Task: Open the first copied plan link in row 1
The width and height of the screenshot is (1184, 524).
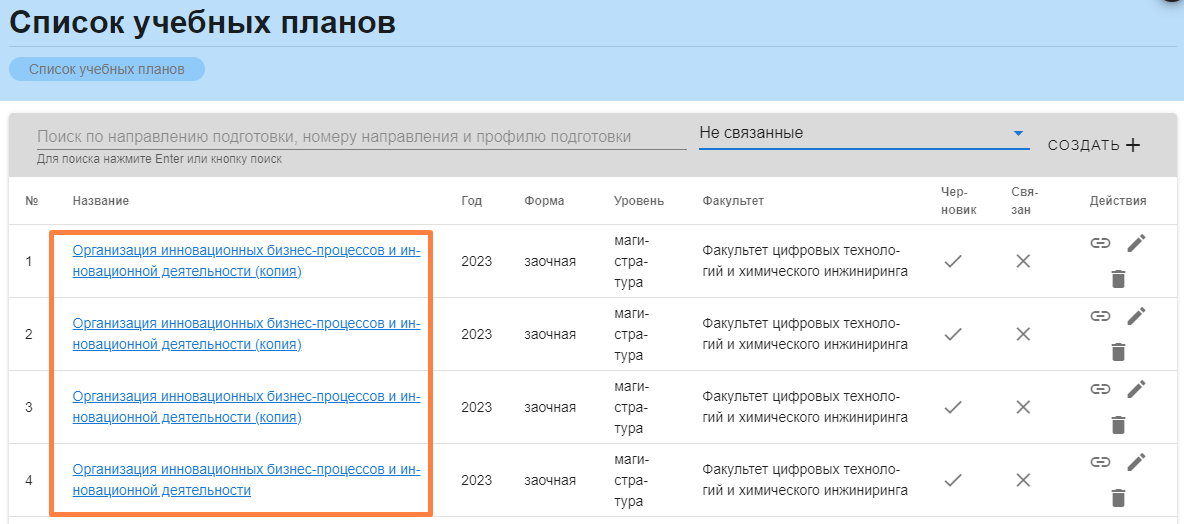Action: coord(246,261)
